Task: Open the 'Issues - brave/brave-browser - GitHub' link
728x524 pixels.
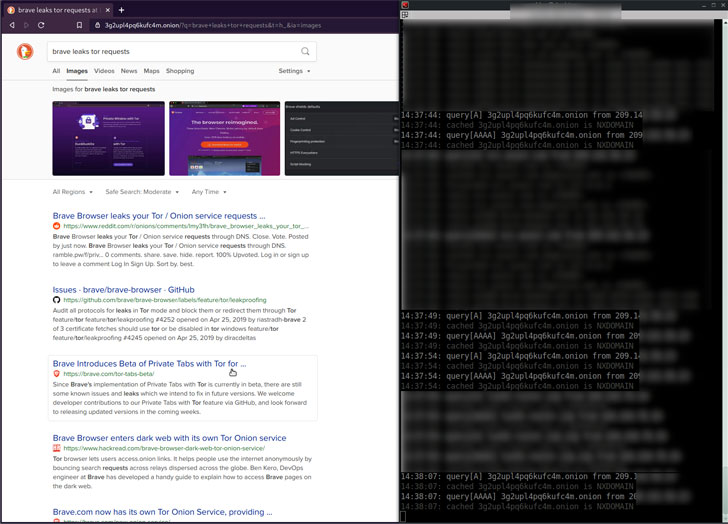Action: tap(123, 289)
